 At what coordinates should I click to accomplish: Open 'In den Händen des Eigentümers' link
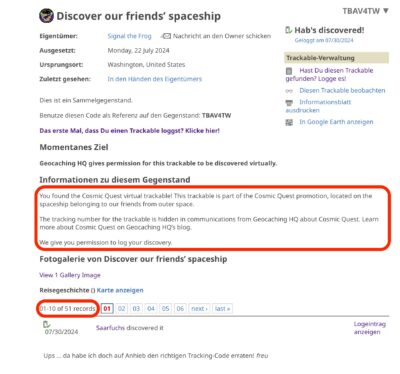pyautogui.click(x=155, y=79)
